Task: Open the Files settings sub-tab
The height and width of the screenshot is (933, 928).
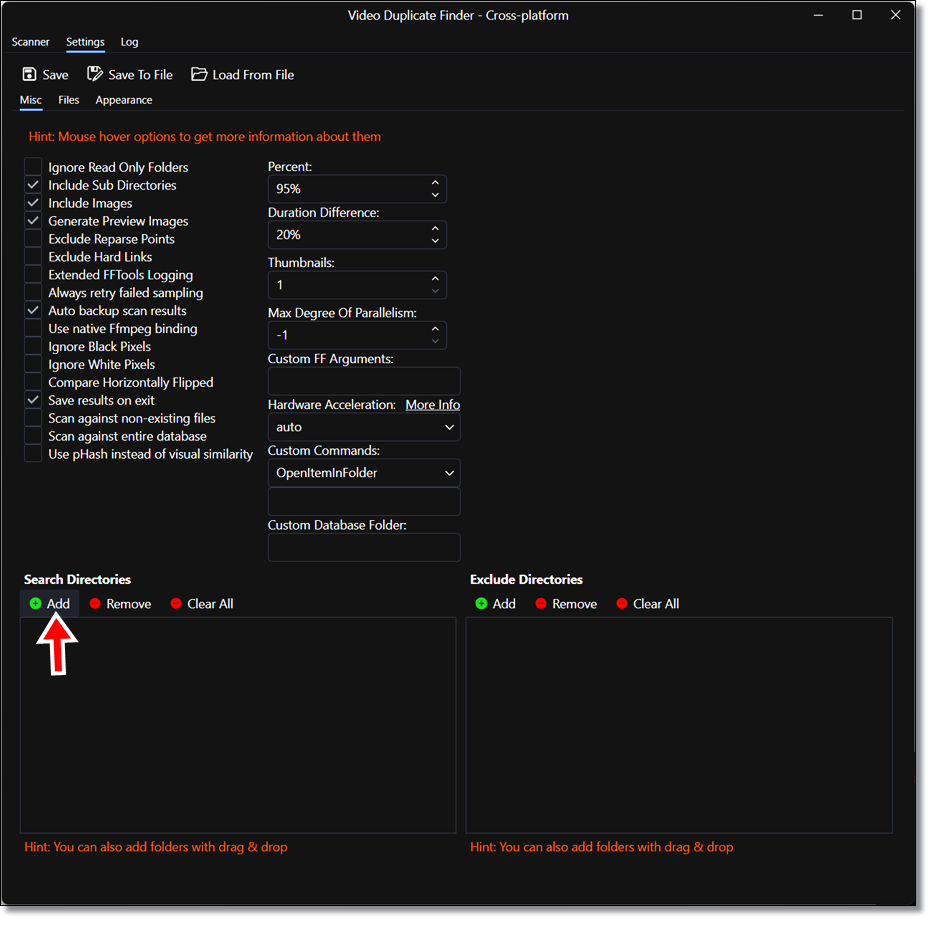Action: 68,100
